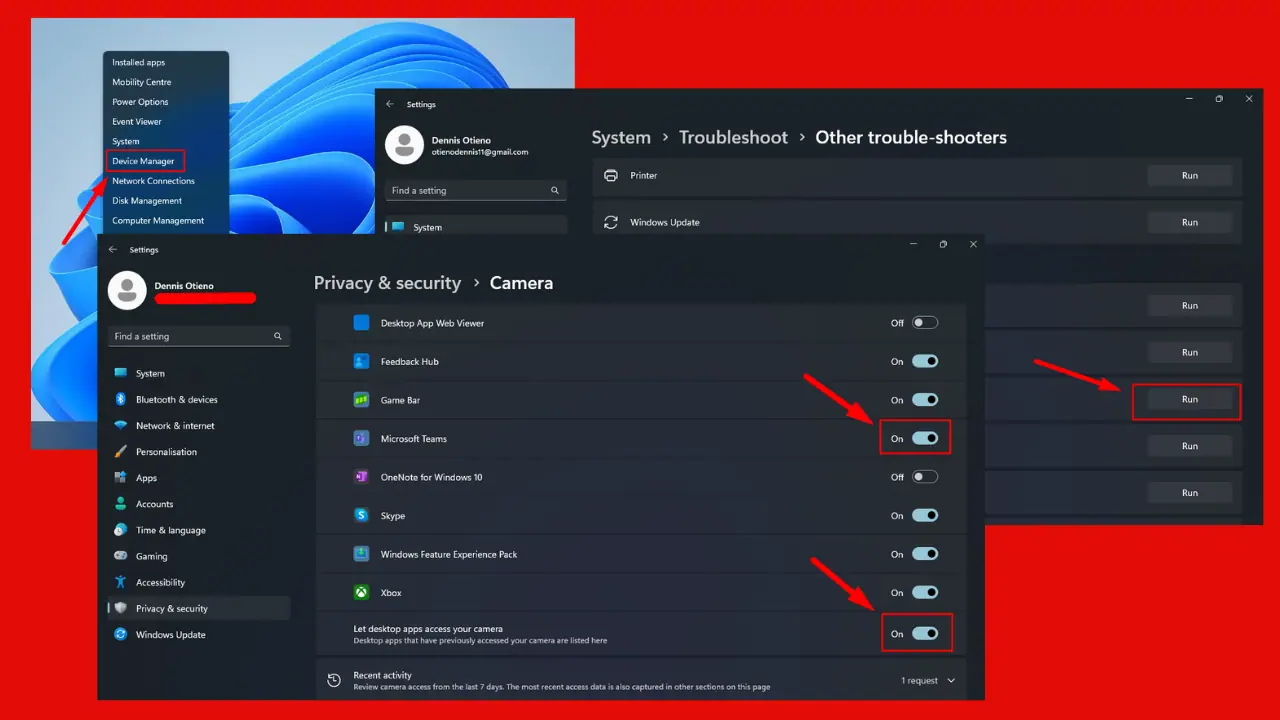The height and width of the screenshot is (720, 1280).
Task: Click the Feedback Hub app icon
Action: 361,361
